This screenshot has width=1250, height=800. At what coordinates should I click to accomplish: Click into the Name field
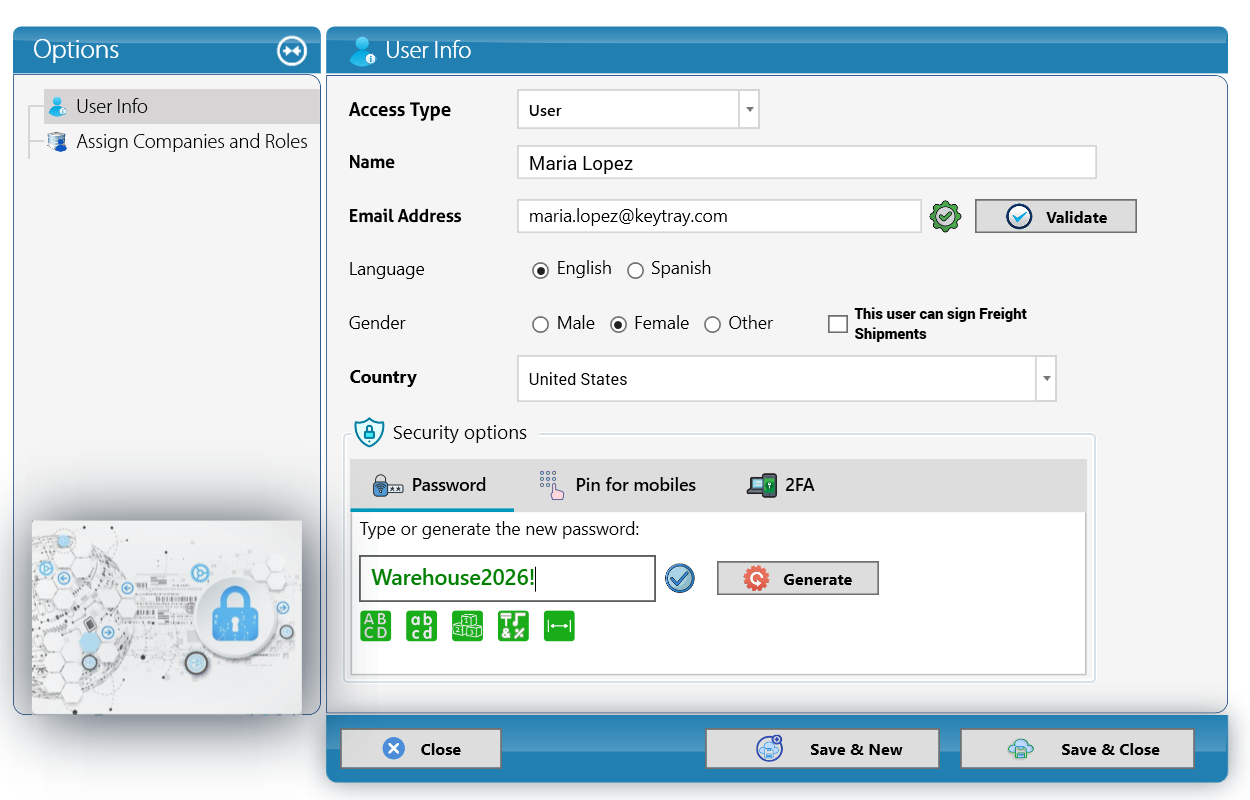point(807,163)
